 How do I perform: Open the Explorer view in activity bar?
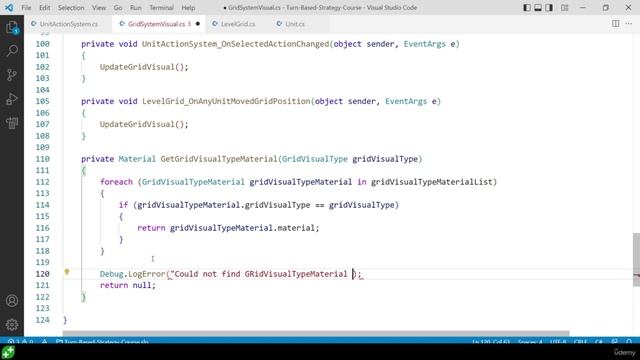click(x=12, y=27)
